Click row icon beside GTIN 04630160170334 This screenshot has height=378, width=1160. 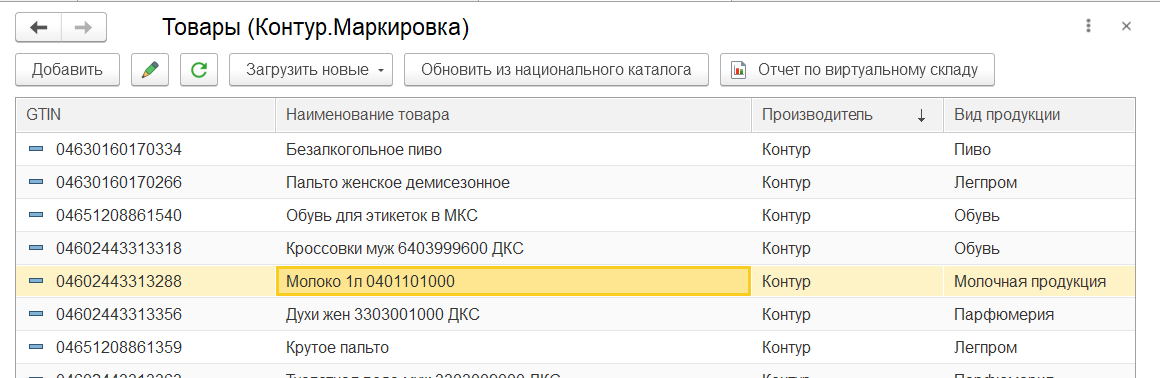(36, 150)
